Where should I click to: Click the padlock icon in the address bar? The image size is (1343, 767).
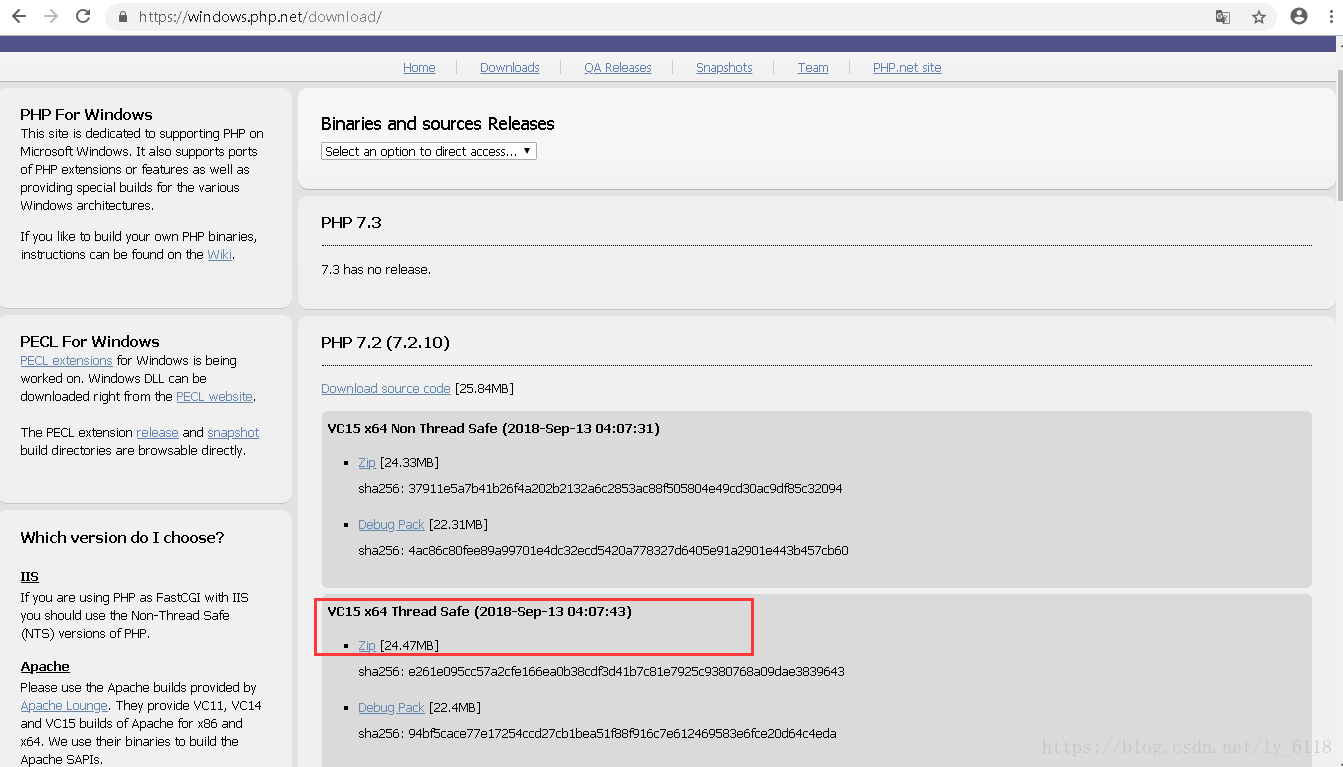(x=123, y=17)
